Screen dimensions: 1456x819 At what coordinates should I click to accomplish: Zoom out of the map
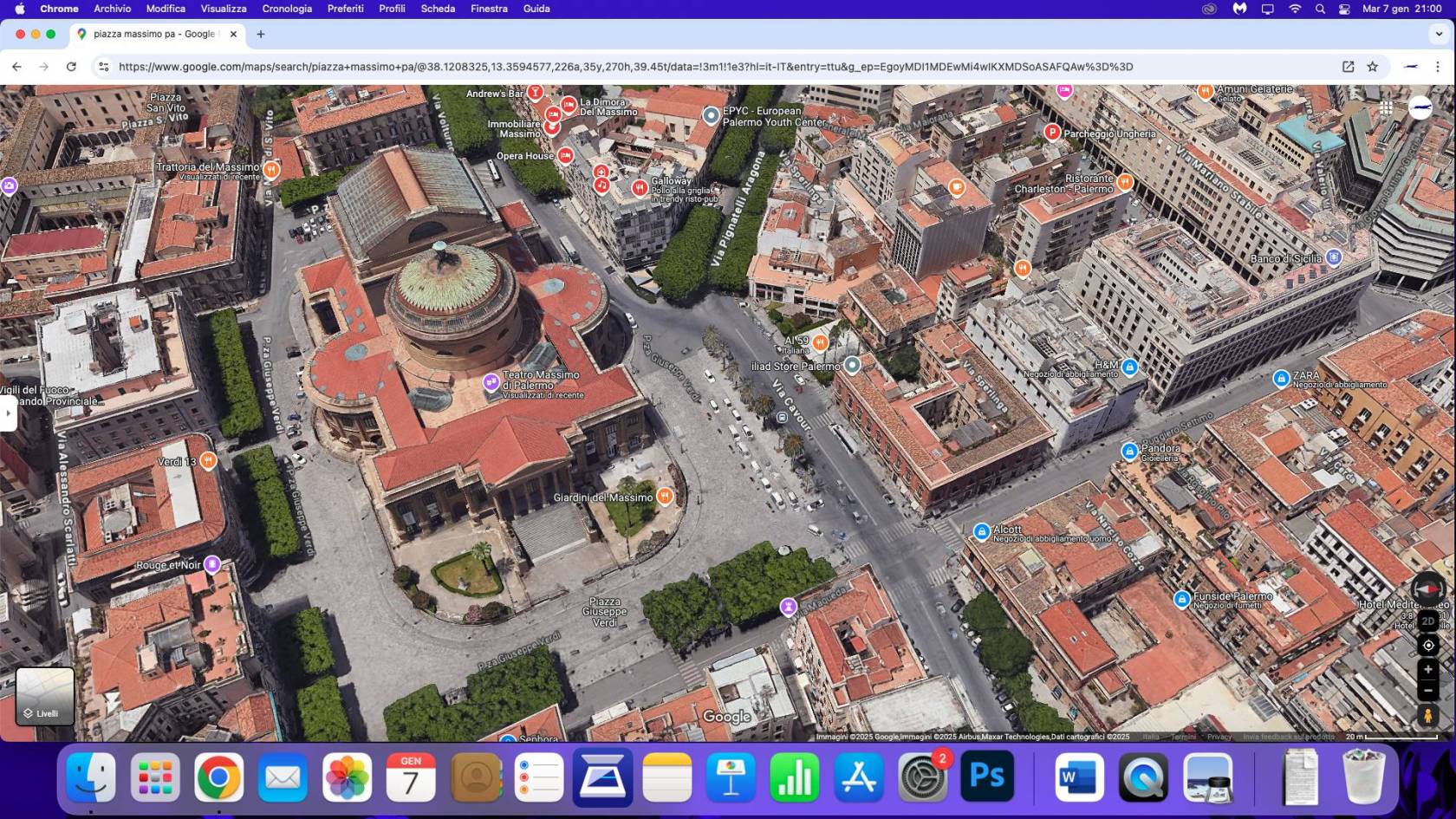tap(1428, 691)
